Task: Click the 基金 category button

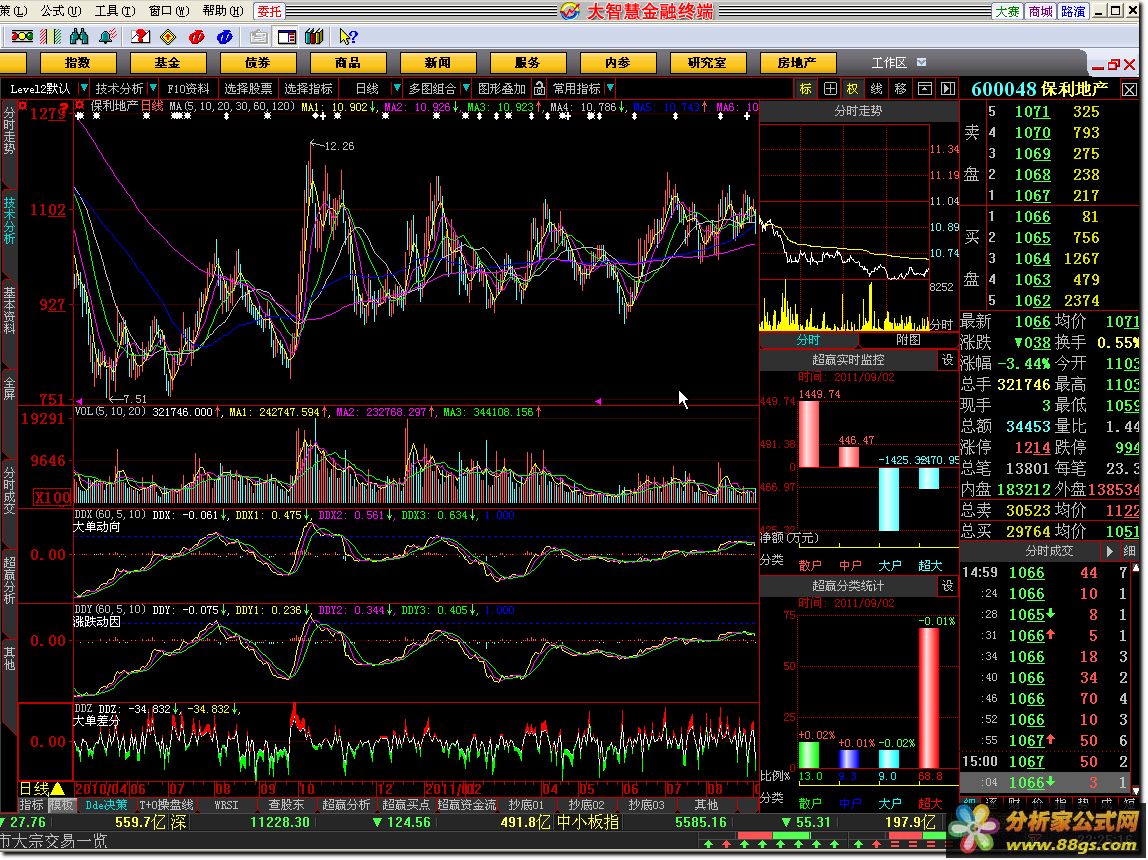Action: click(x=168, y=62)
